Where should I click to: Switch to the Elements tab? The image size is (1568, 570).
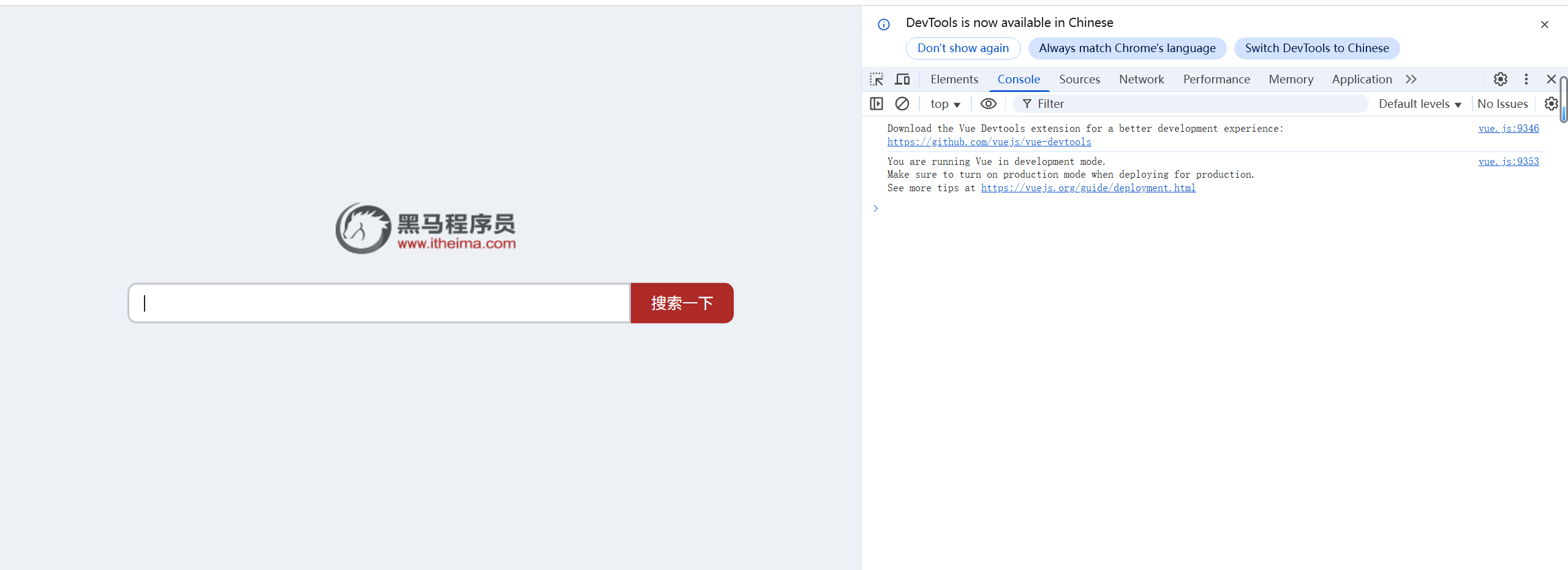[x=954, y=79]
